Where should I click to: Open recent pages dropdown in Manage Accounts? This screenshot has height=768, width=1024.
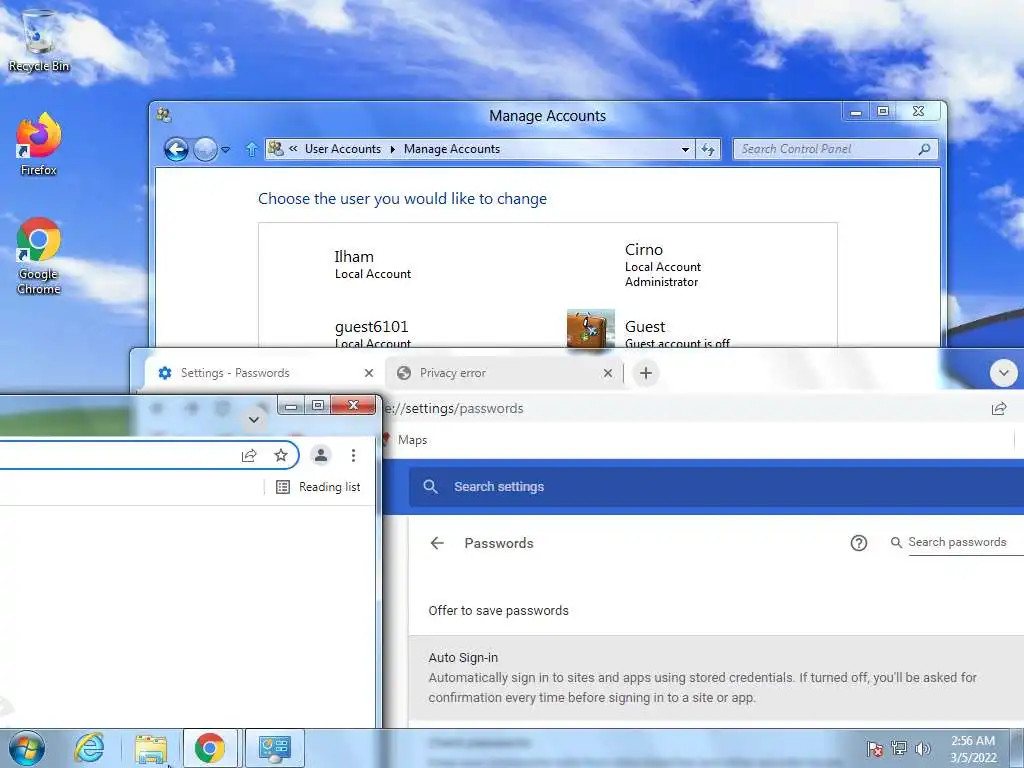[225, 150]
